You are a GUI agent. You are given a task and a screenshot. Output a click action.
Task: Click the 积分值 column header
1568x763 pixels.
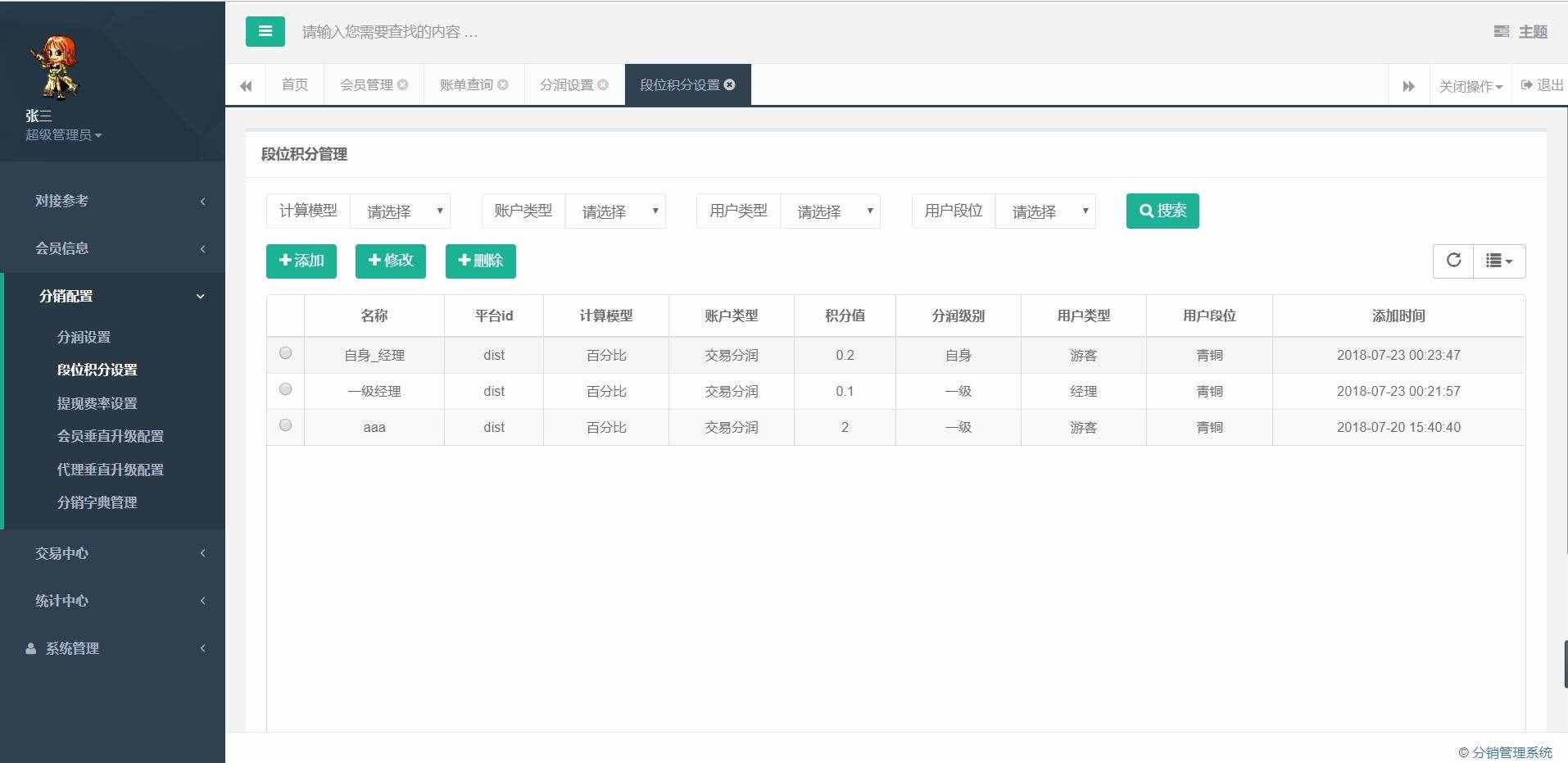tap(845, 316)
